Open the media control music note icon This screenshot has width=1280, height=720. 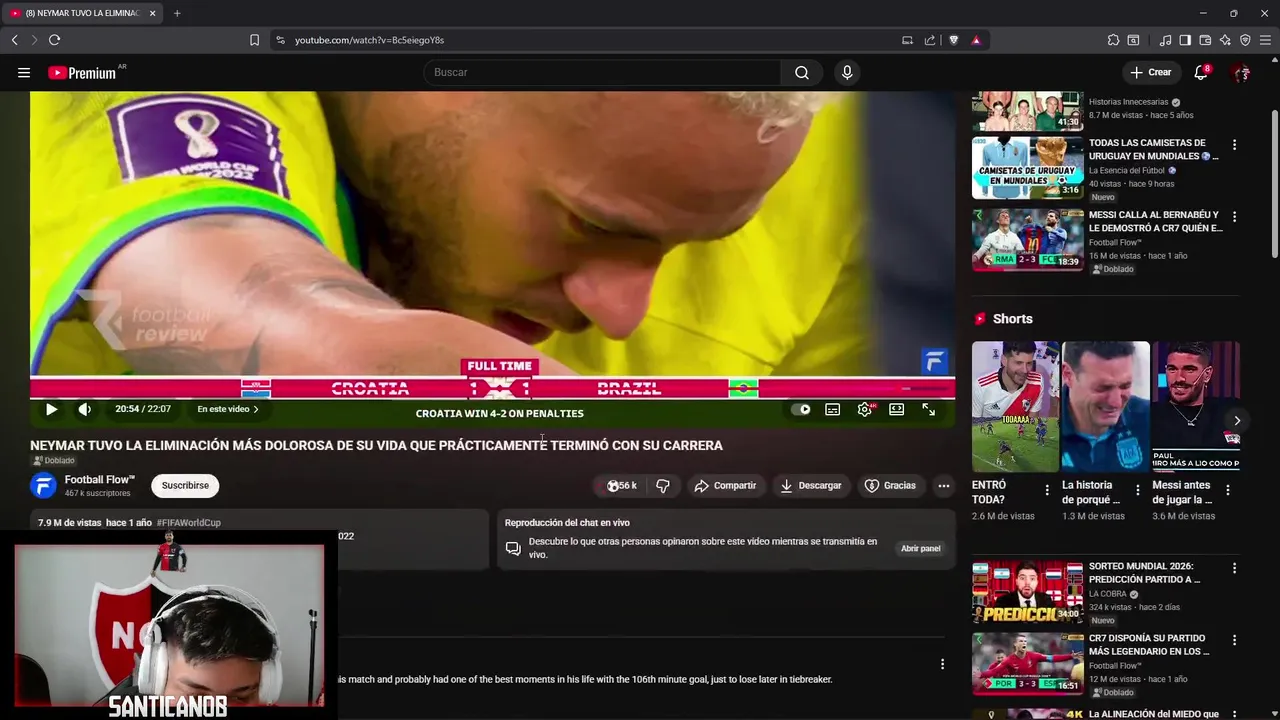click(1165, 40)
